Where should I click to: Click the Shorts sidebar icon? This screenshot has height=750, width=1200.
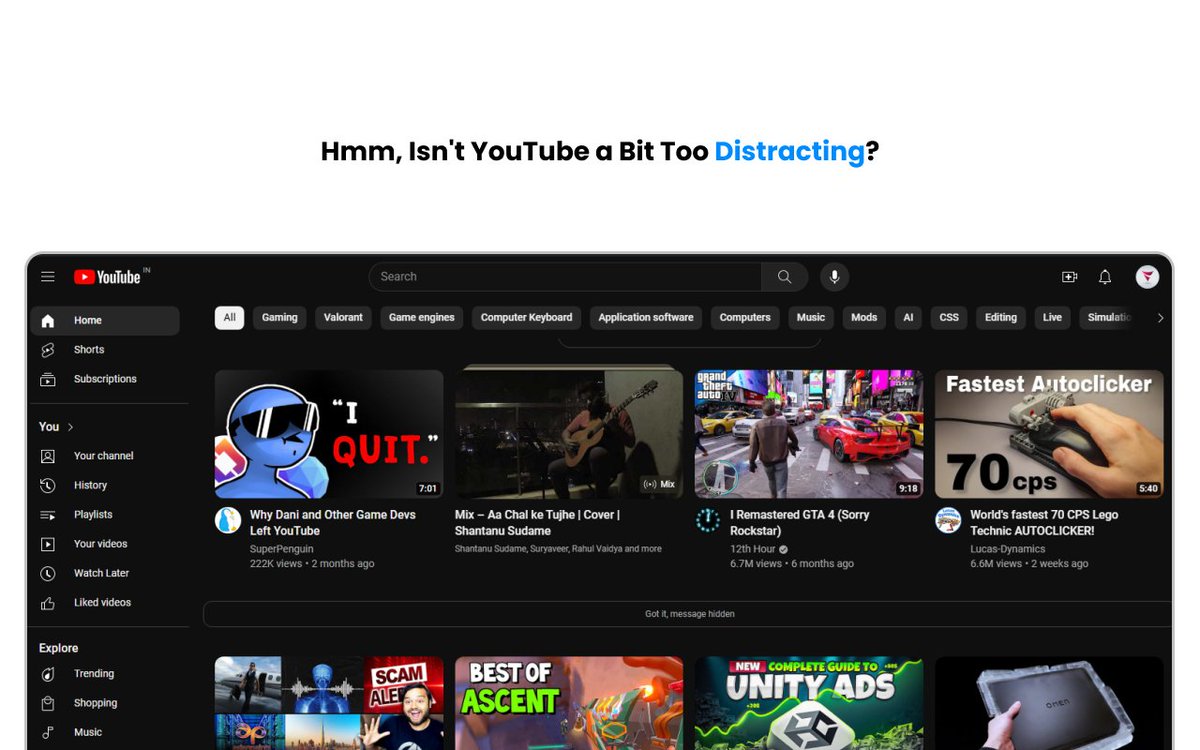click(x=48, y=350)
